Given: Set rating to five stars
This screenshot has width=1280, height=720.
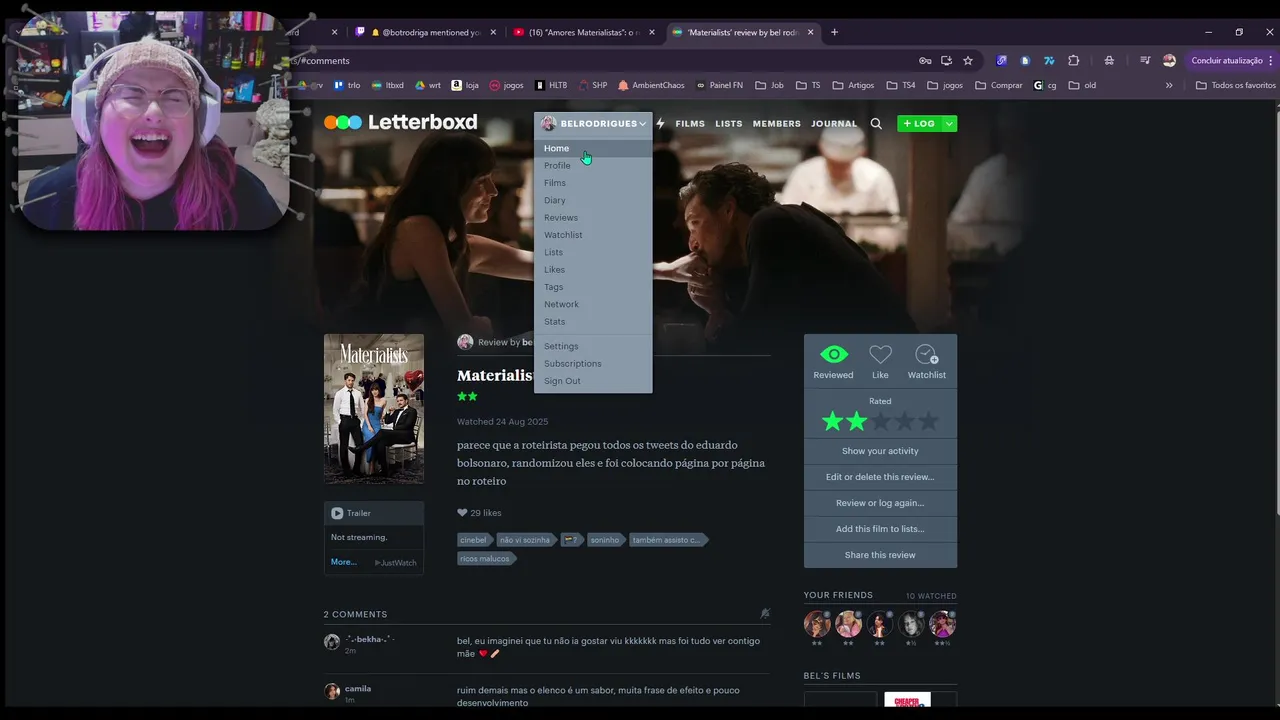Looking at the screenshot, I should point(928,422).
